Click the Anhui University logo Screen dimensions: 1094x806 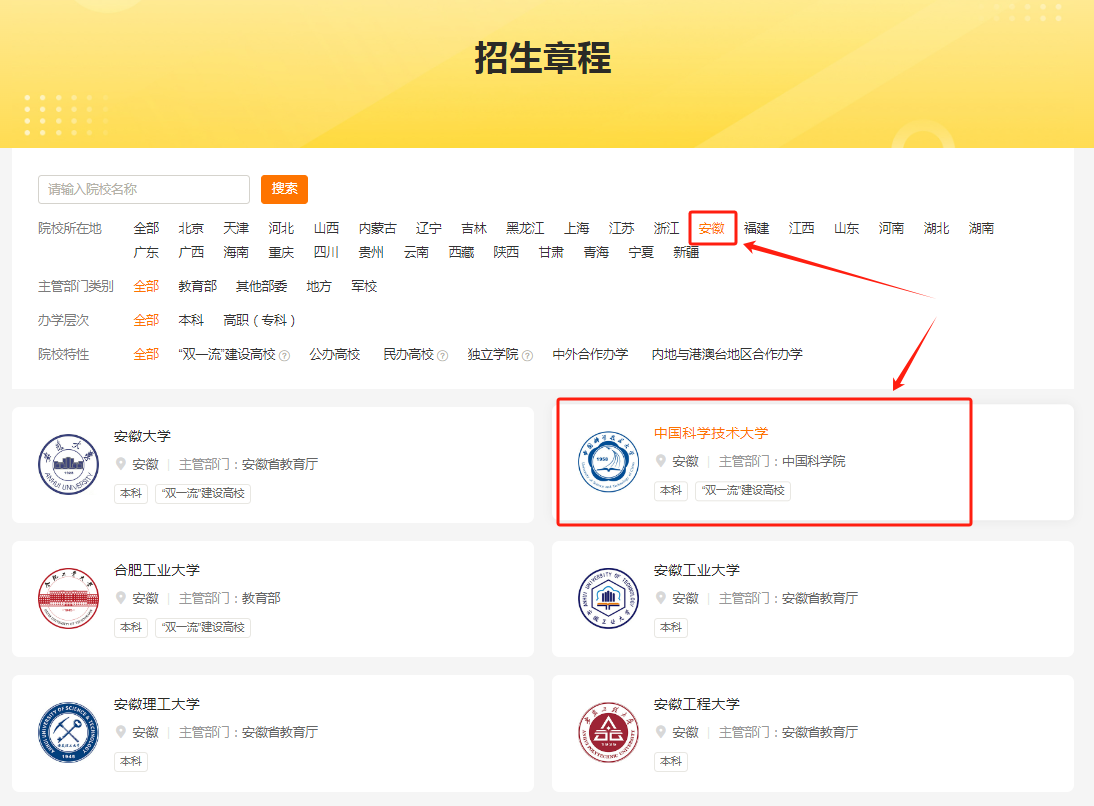point(68,465)
